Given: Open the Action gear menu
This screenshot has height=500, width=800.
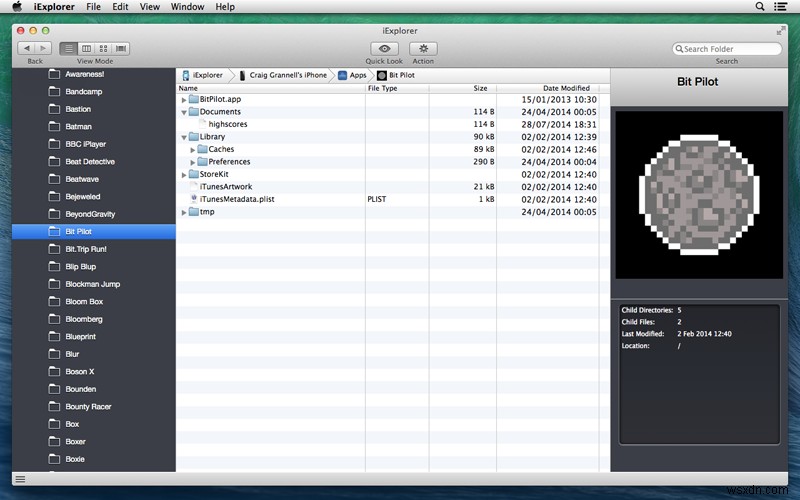Looking at the screenshot, I should point(423,48).
